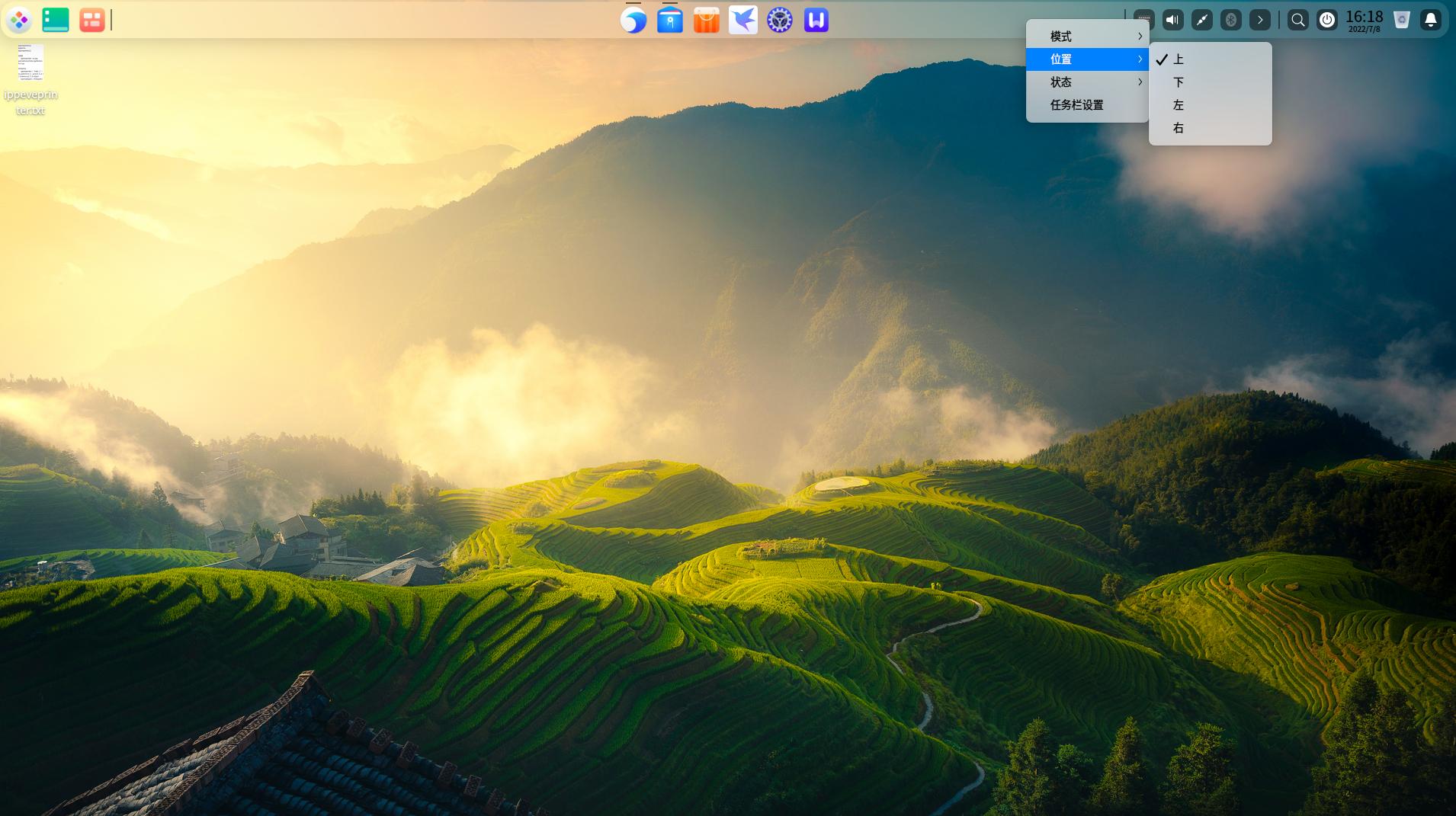
Task: Open the App Store from the dock
Action: click(x=705, y=20)
